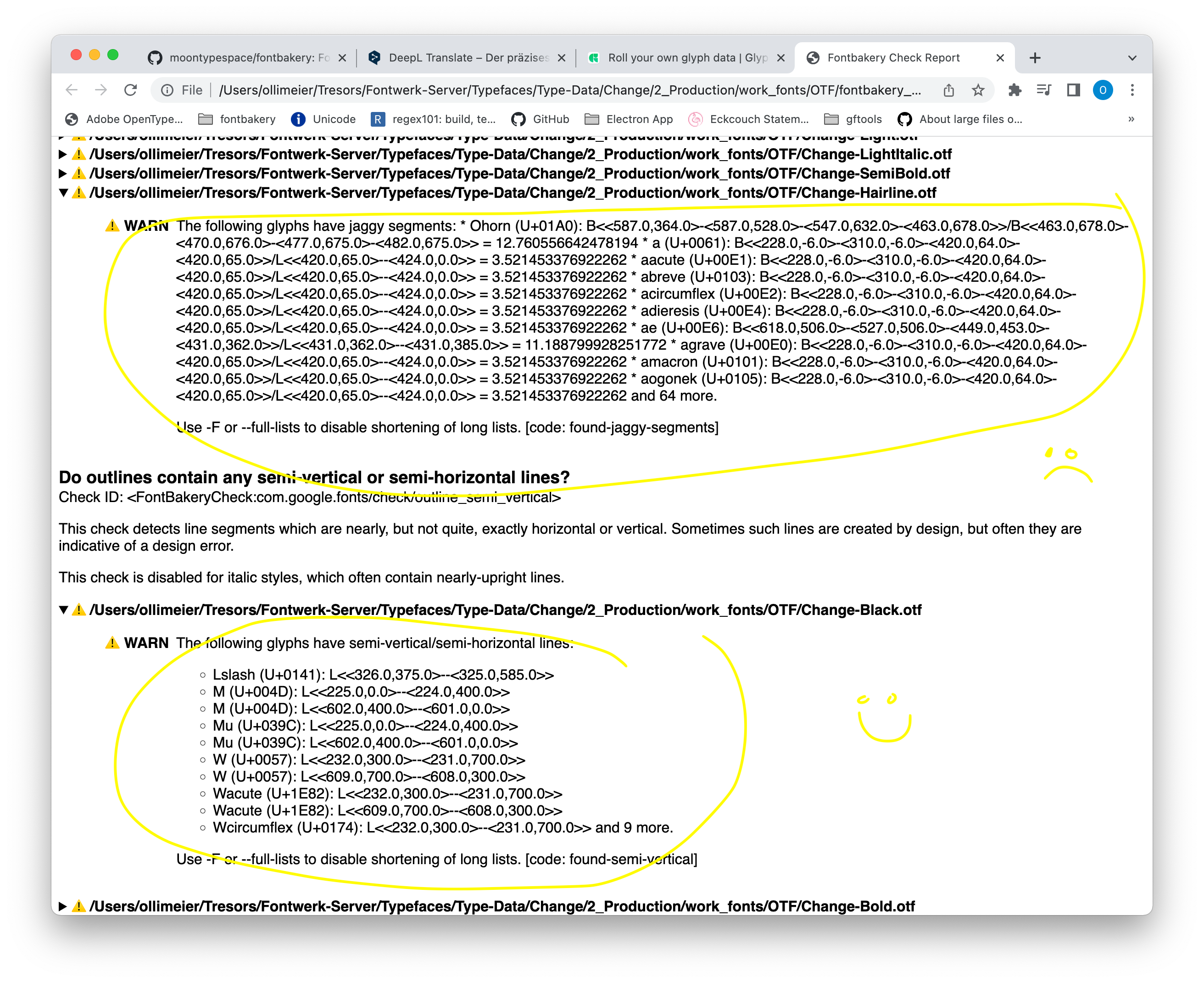Open a new browser tab
Screen dimensions: 1204x983
(x=1035, y=57)
